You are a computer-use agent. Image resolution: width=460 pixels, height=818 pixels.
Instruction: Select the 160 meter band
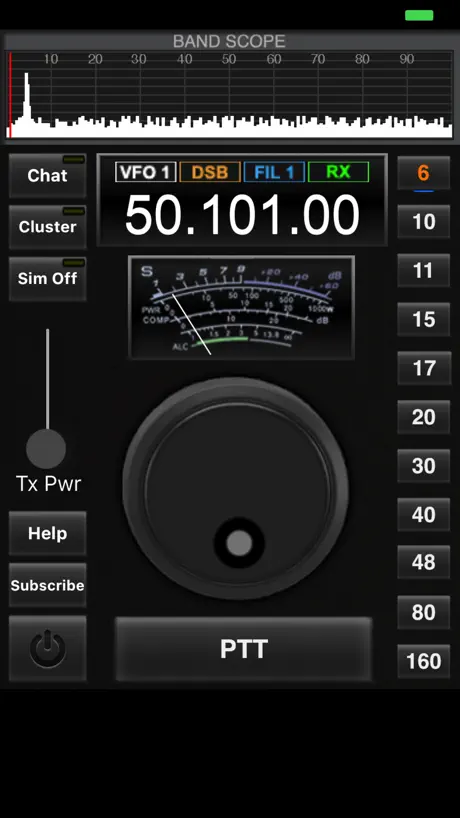pos(423,661)
